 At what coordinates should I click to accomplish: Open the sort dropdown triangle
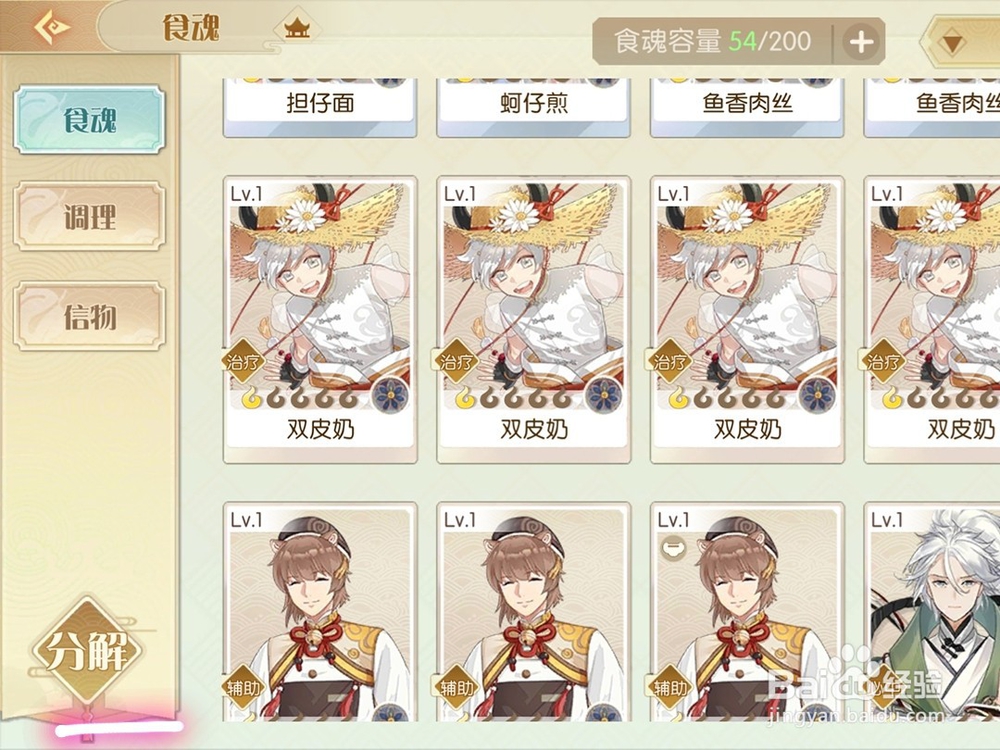point(952,43)
